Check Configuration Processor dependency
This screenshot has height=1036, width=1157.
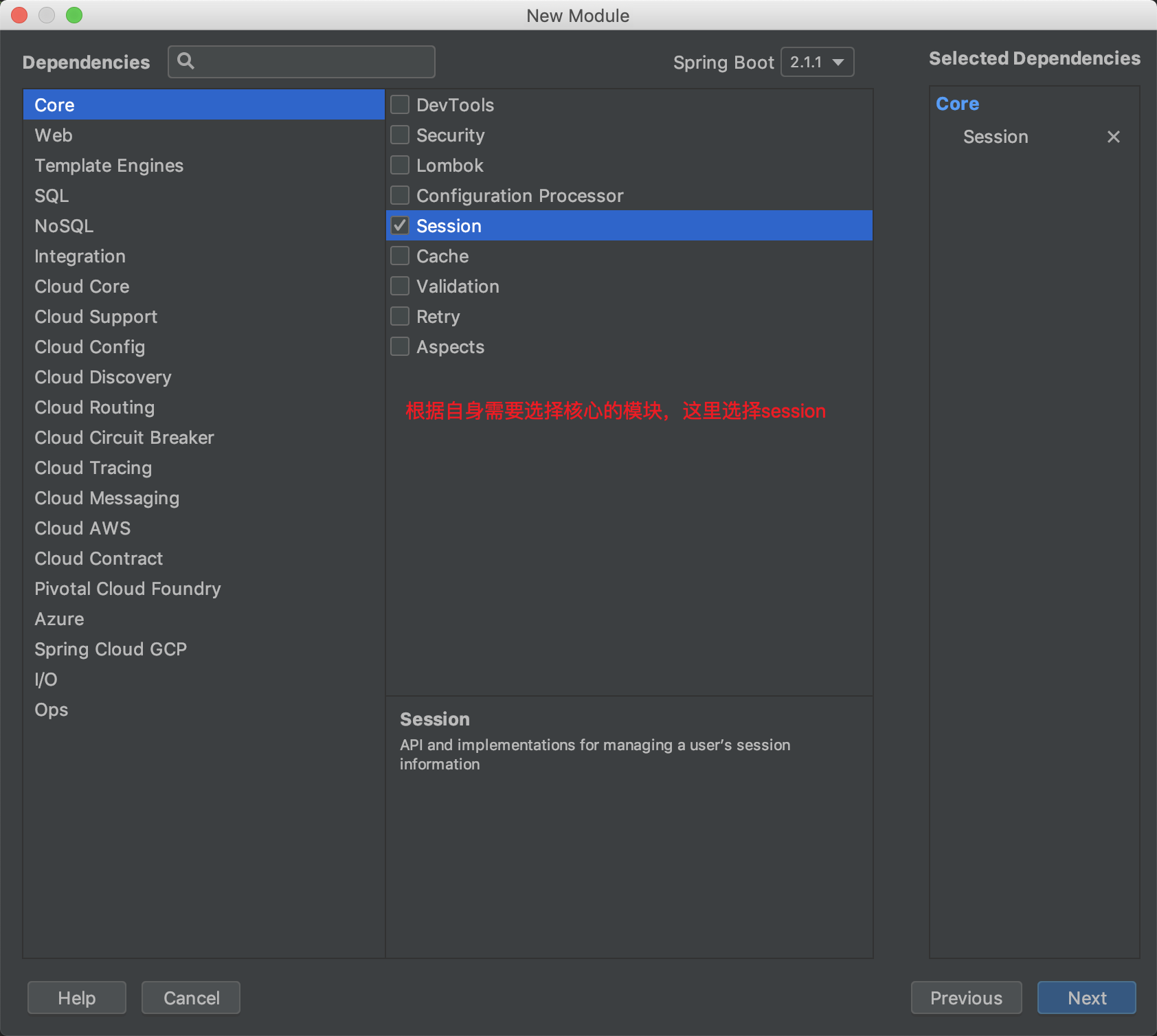(400, 195)
